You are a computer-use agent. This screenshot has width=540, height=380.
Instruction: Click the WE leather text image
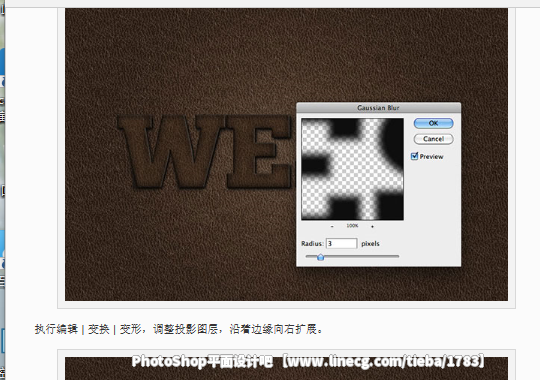pos(205,152)
